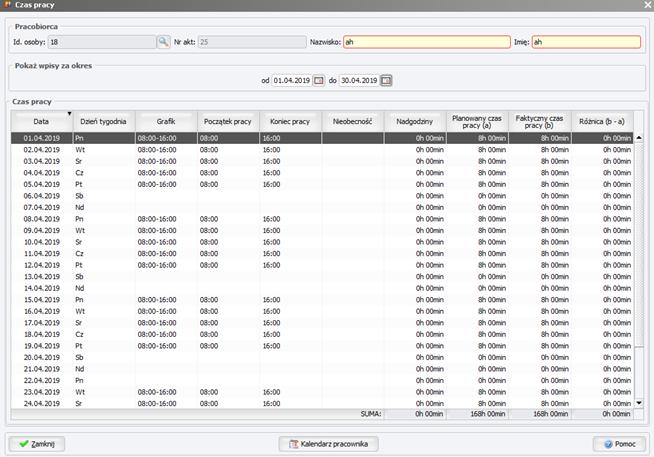Open the calendar picker for the 'do' date
Screen dimensions: 654x457
tap(386, 80)
